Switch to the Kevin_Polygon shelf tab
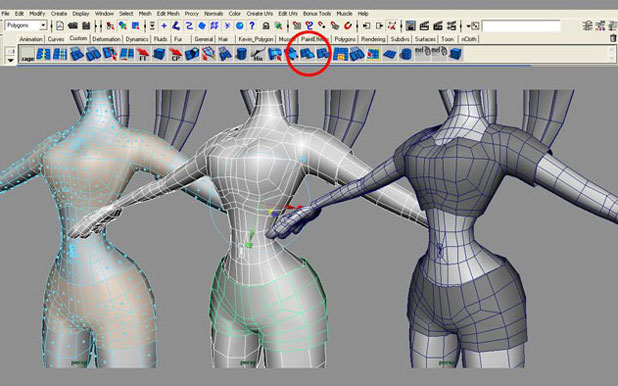The height and width of the screenshot is (386, 618). point(256,39)
